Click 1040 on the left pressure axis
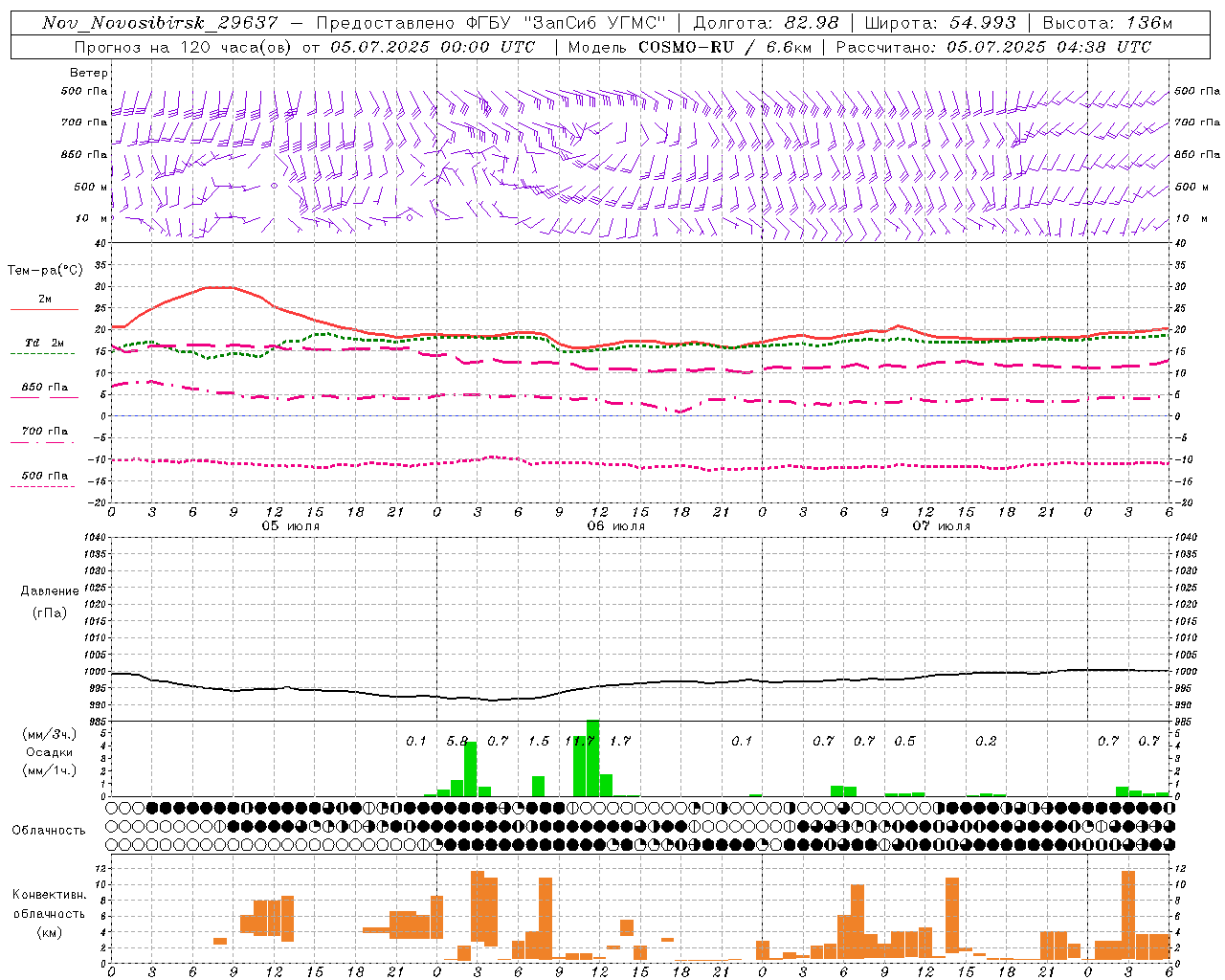 95,537
